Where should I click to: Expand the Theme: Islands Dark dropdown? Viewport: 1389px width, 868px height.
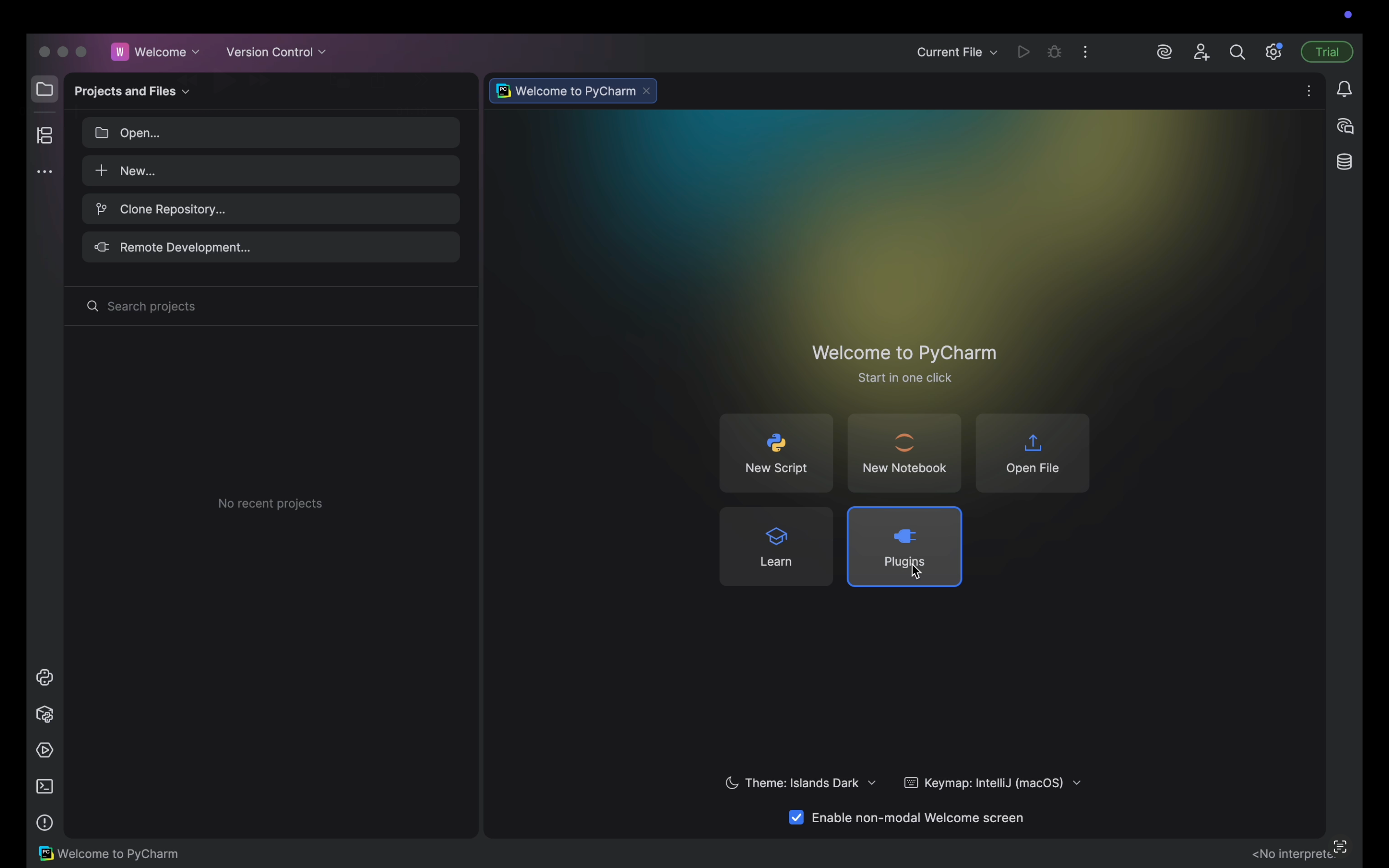click(801, 783)
